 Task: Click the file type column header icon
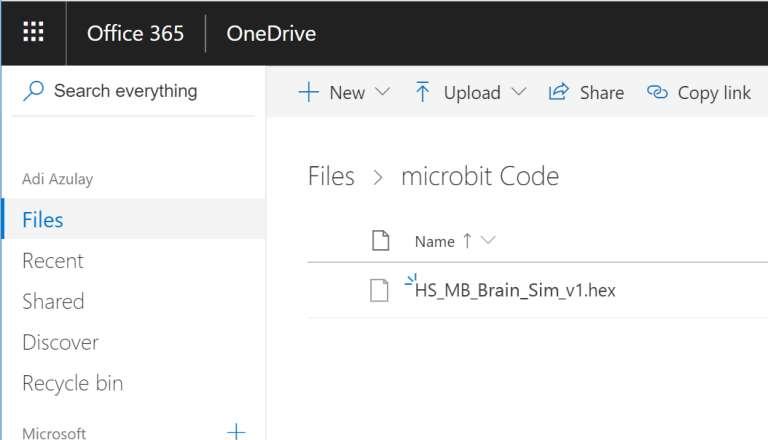tap(381, 240)
